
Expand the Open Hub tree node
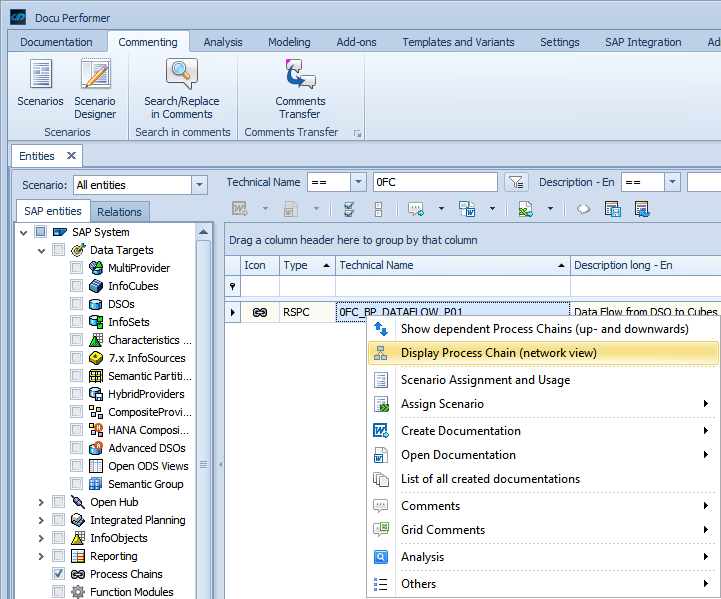(x=41, y=502)
